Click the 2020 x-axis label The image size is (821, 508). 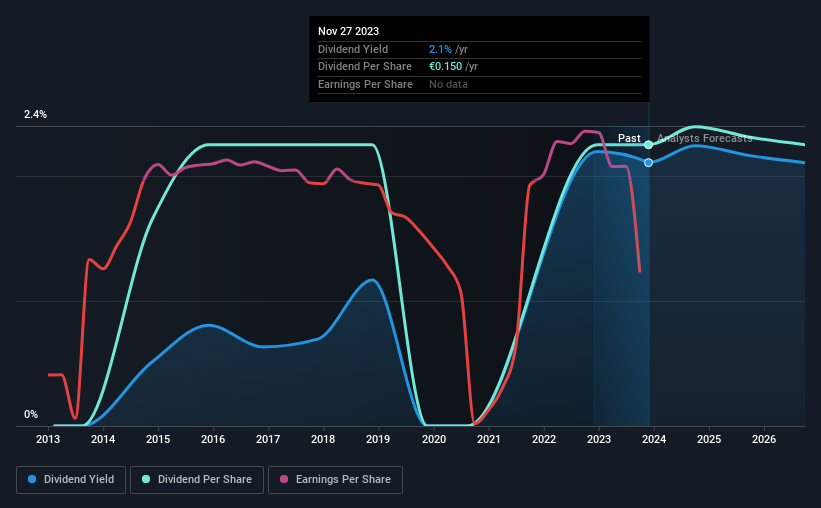[434, 439]
